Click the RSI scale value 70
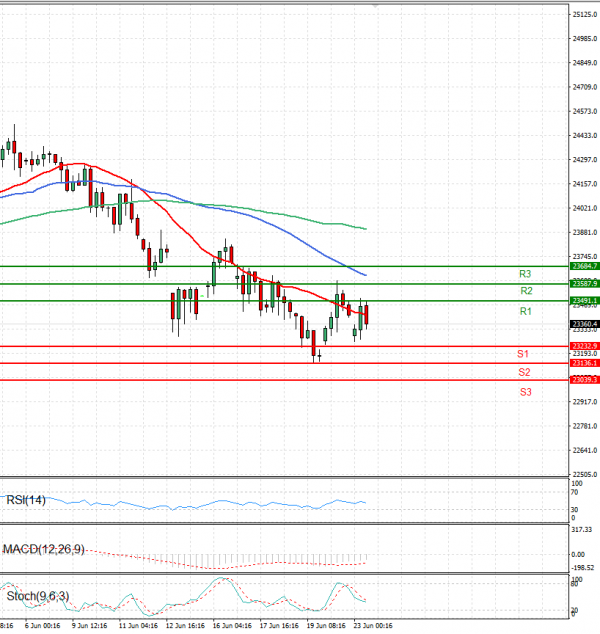 pos(575,492)
